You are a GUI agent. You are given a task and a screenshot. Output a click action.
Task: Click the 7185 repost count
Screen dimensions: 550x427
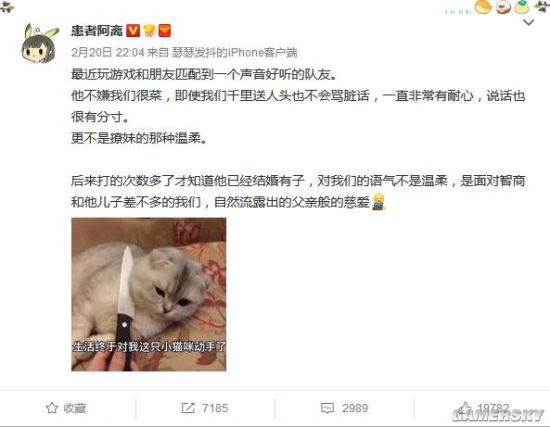215,408
